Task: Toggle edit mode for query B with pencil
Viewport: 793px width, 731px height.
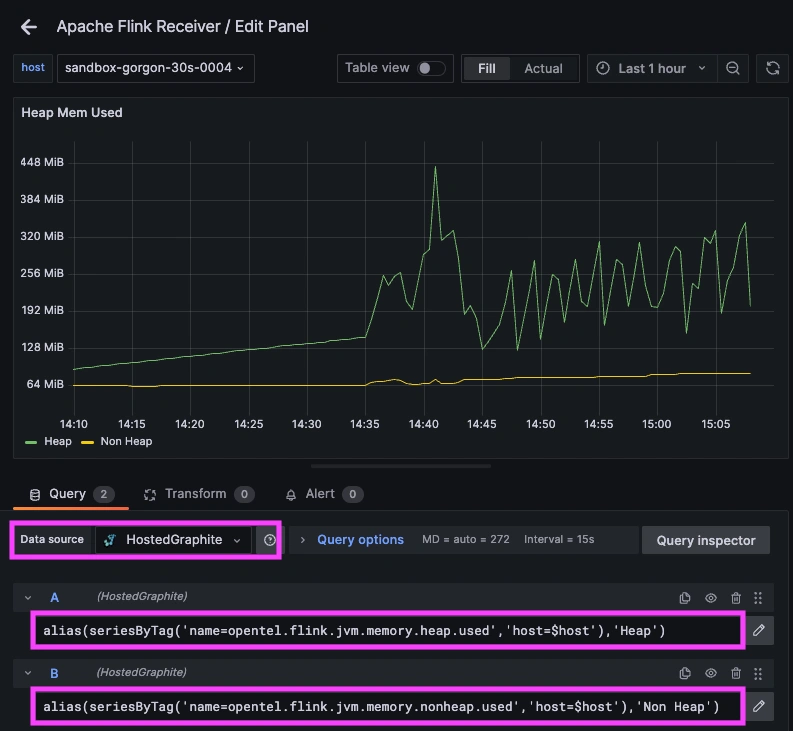Action: [x=759, y=706]
